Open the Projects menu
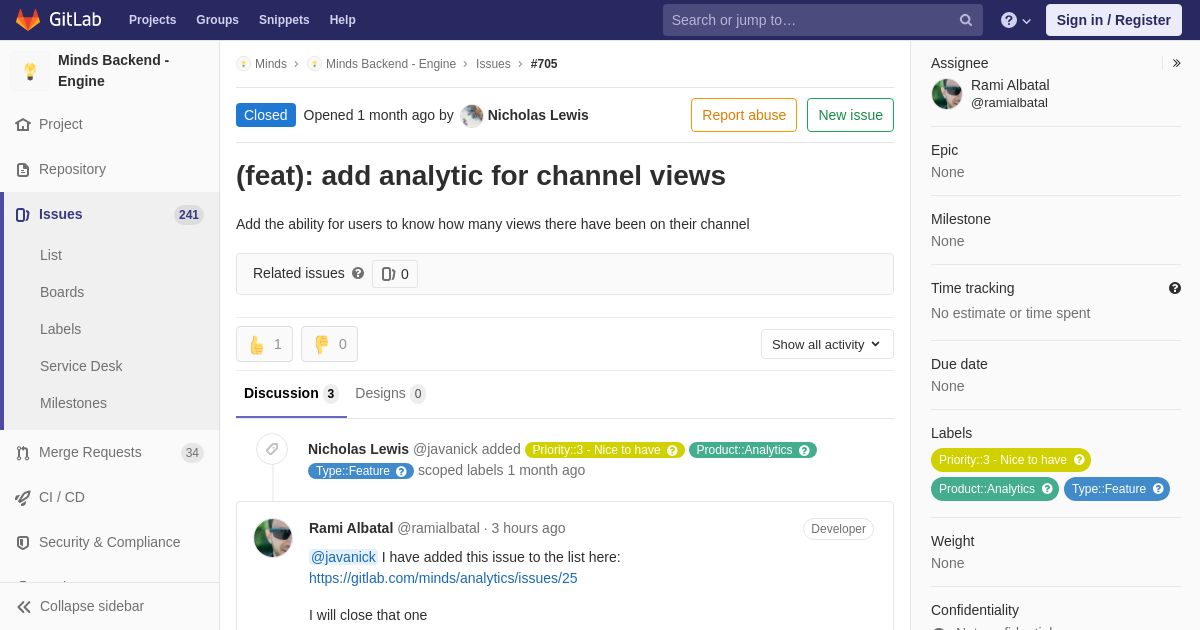Screen dimensions: 1200x630 [x=152, y=20]
